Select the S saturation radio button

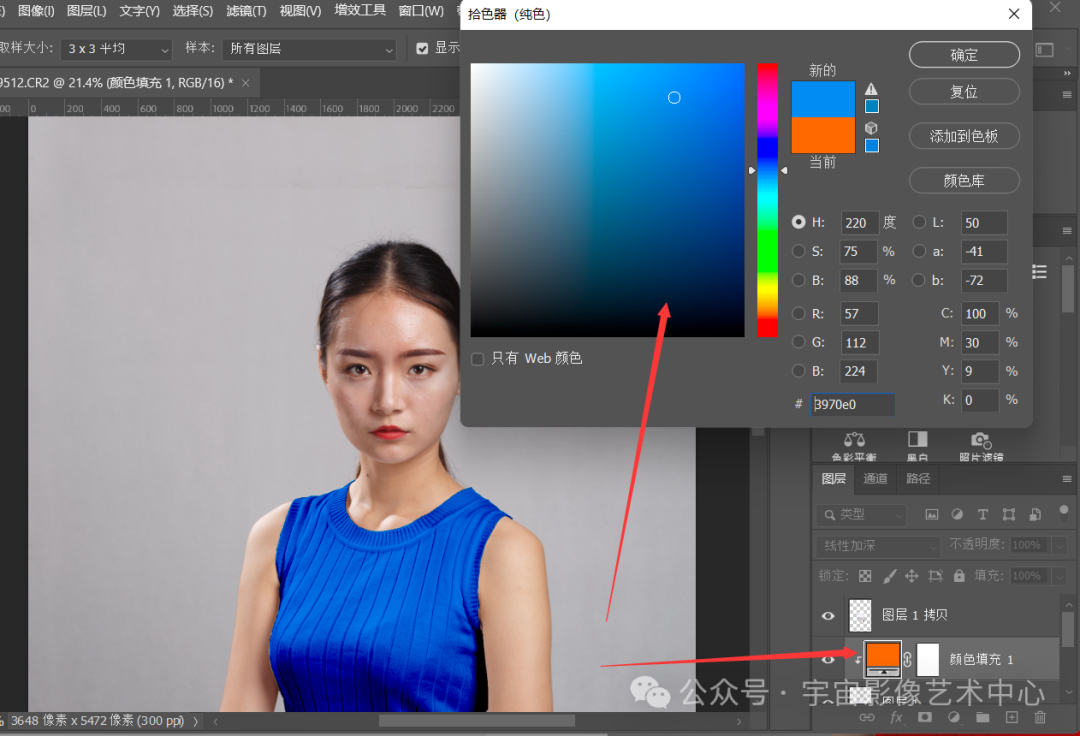point(798,251)
